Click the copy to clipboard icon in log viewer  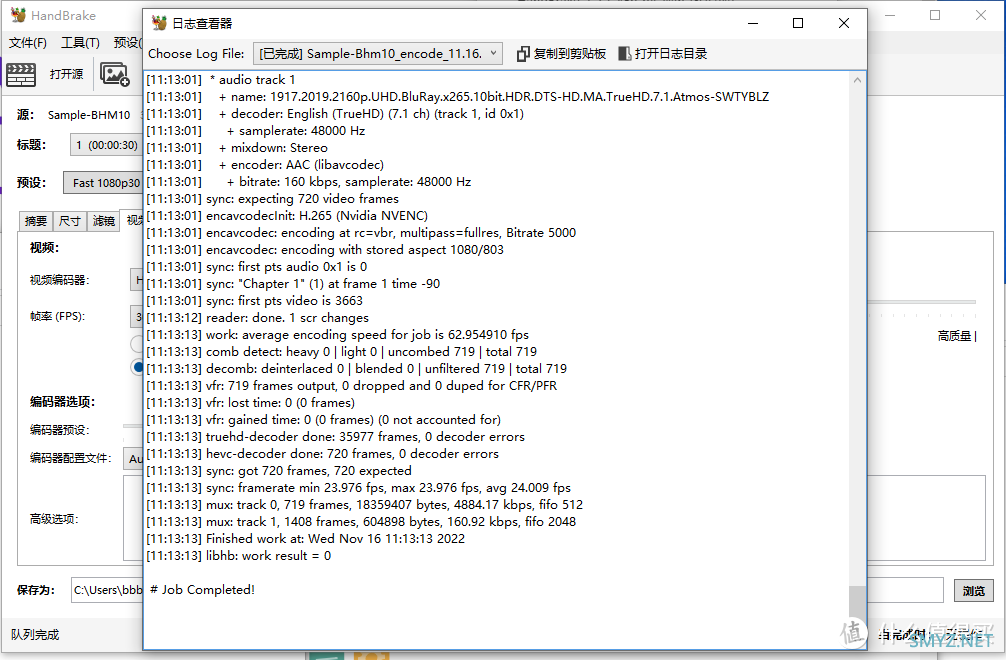click(x=523, y=54)
